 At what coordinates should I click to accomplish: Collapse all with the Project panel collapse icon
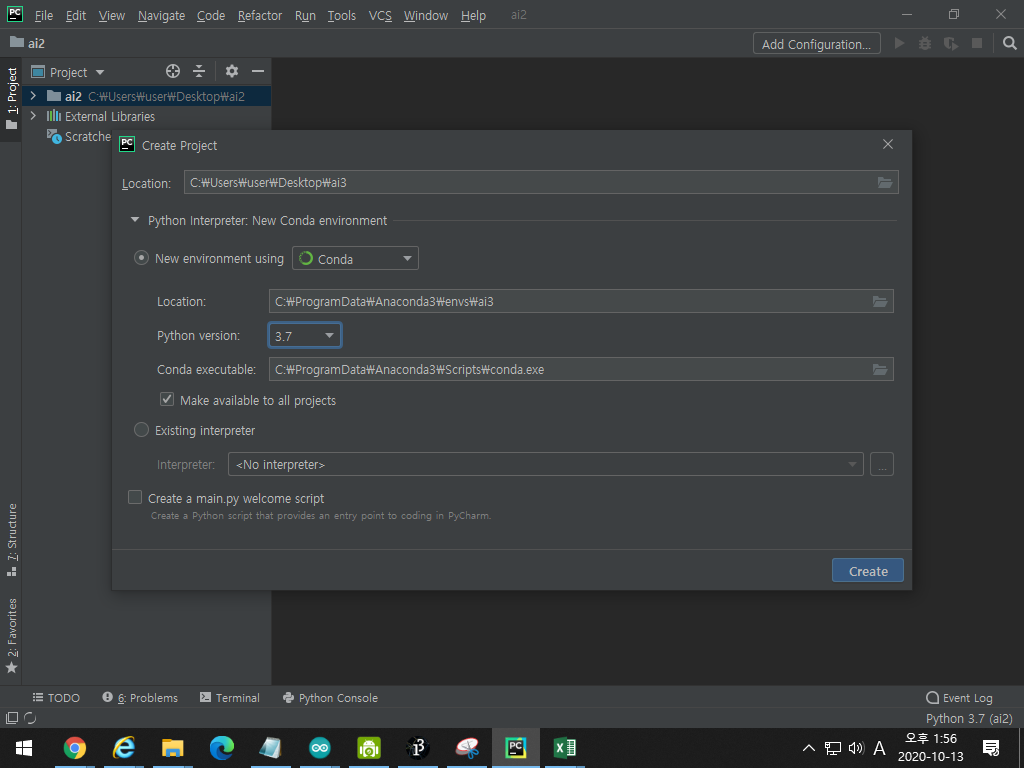pos(199,71)
